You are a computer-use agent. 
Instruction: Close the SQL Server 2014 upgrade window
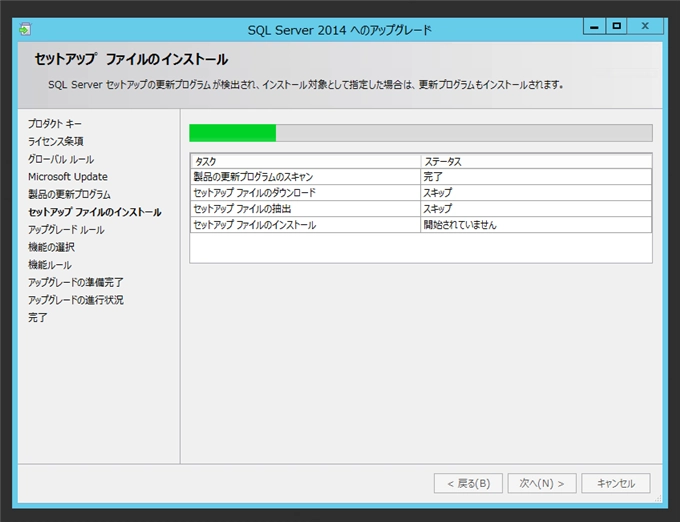[x=645, y=26]
